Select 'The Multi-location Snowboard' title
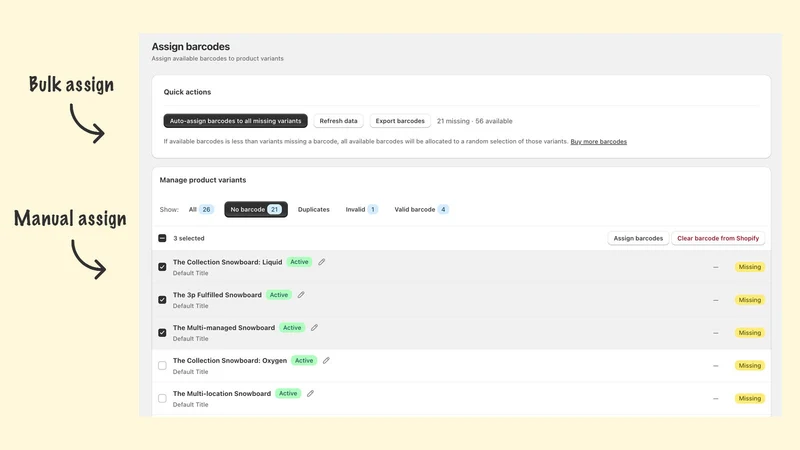Screen dimensions: 800x450 point(222,393)
